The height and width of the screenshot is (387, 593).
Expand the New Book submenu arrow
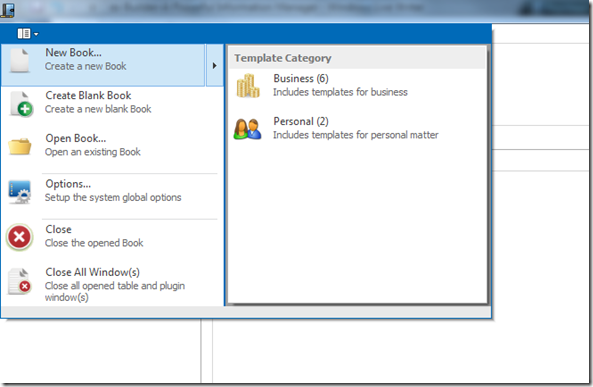tap(214, 65)
